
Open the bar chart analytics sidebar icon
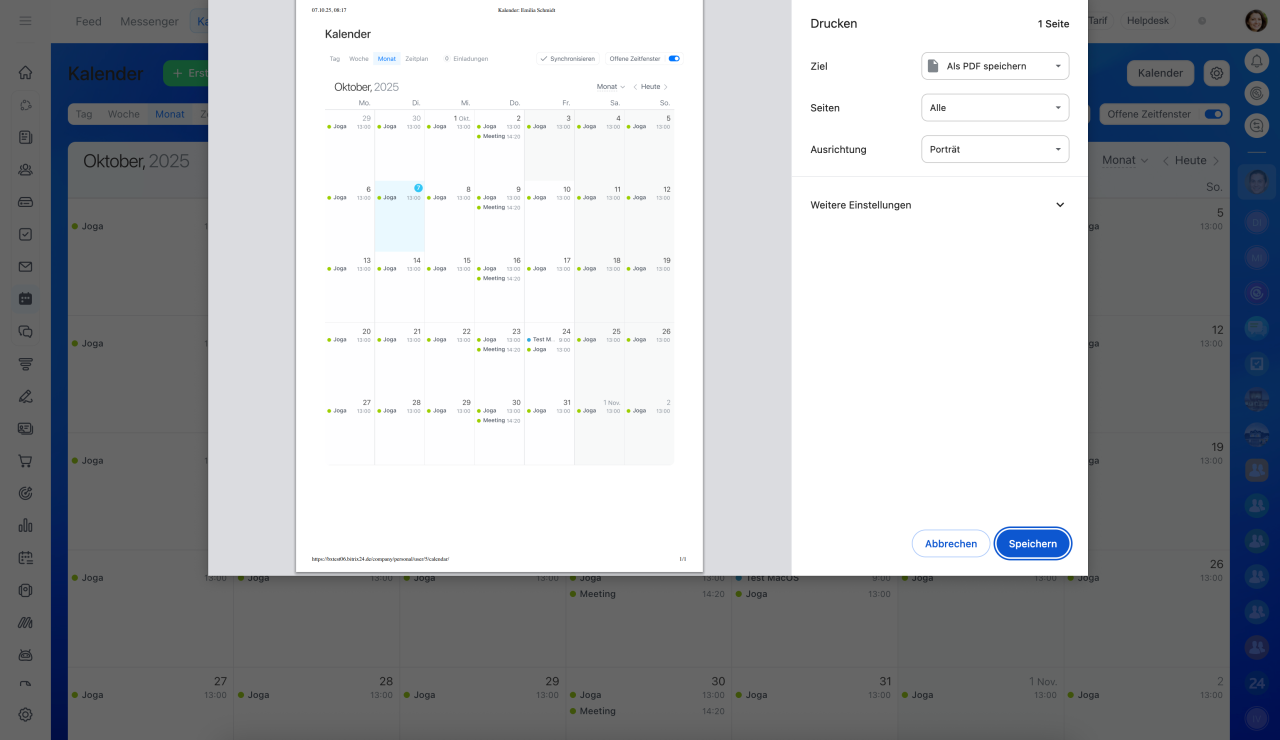(x=26, y=525)
